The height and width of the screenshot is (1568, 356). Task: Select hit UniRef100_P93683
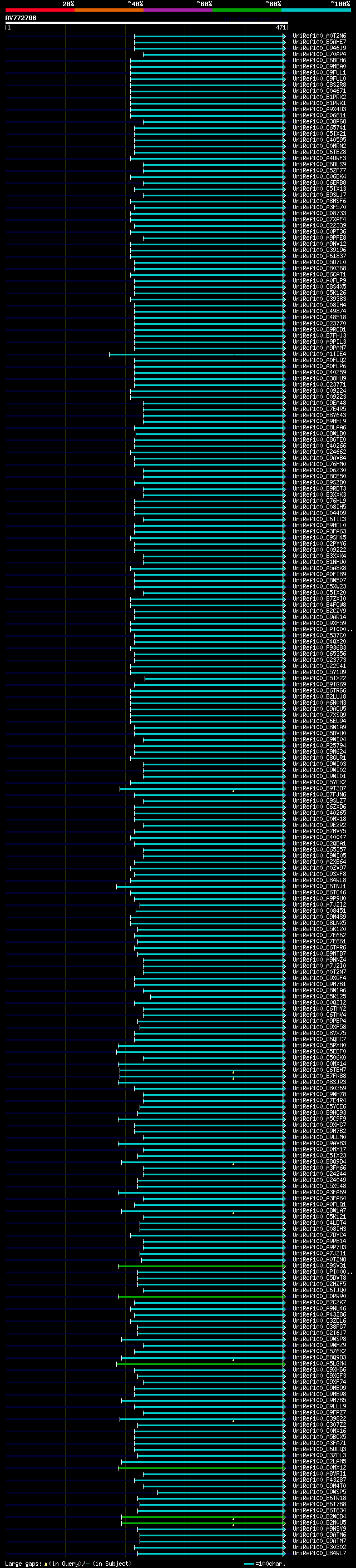point(319,647)
